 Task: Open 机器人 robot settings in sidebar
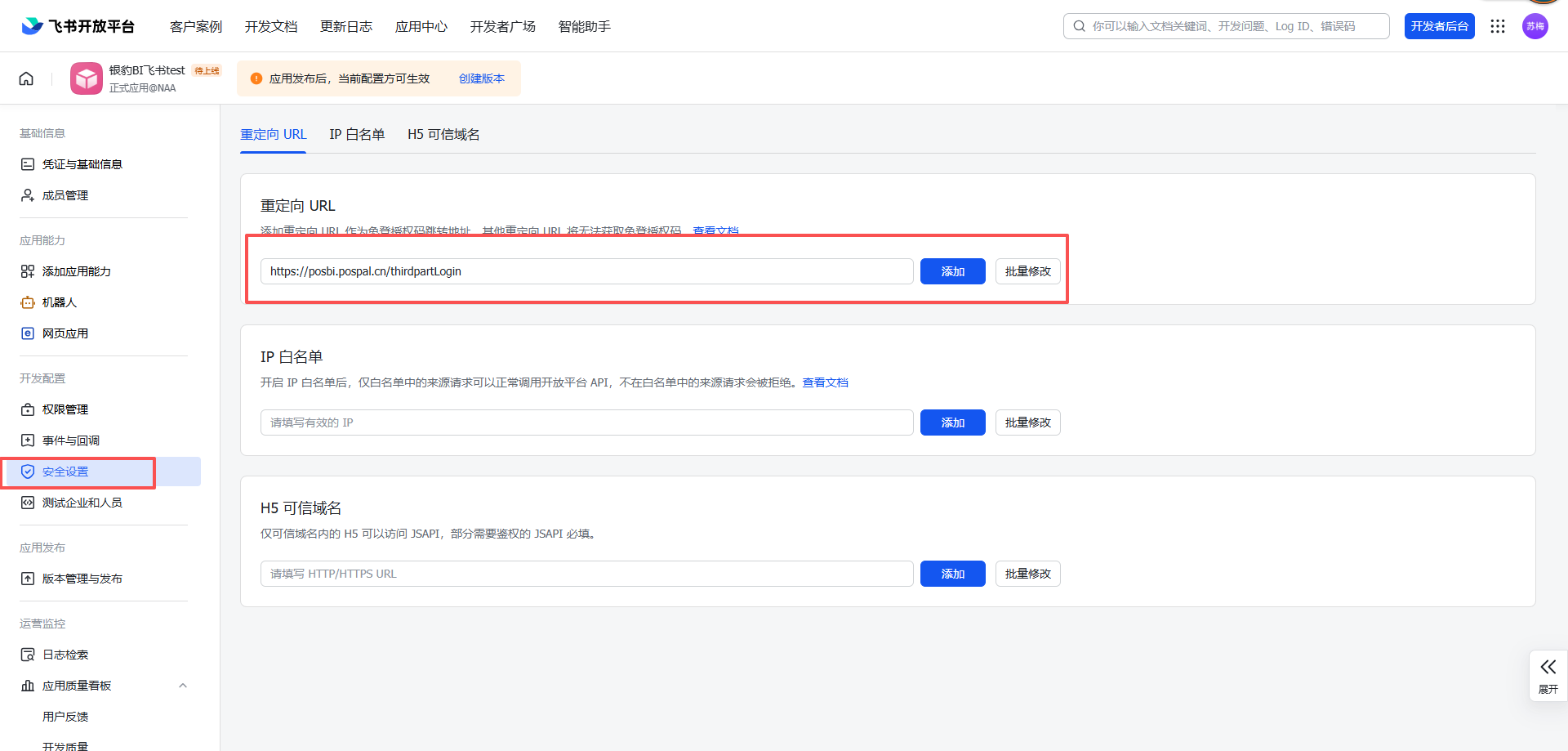(x=60, y=302)
